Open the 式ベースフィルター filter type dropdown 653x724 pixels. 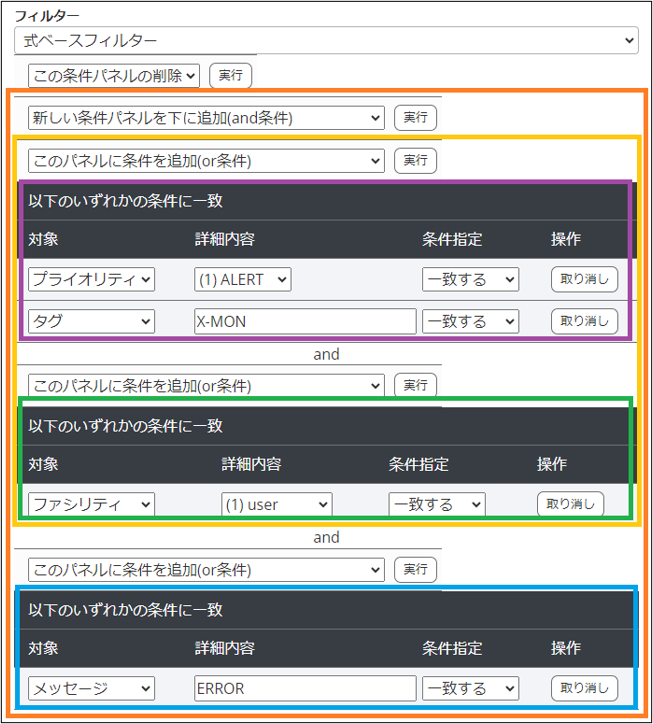click(x=326, y=40)
